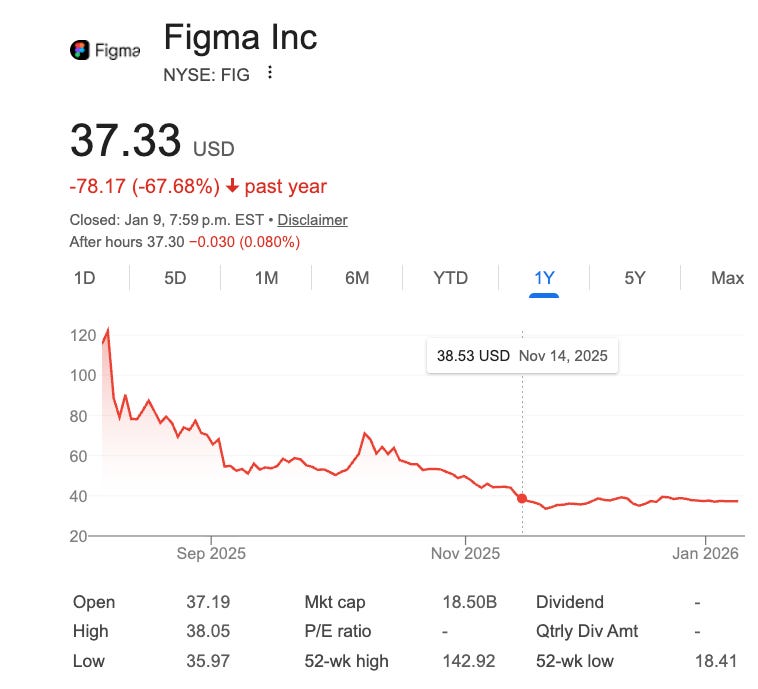Click the 52-wk high value 142.92
This screenshot has height=689, width=758.
tap(469, 661)
